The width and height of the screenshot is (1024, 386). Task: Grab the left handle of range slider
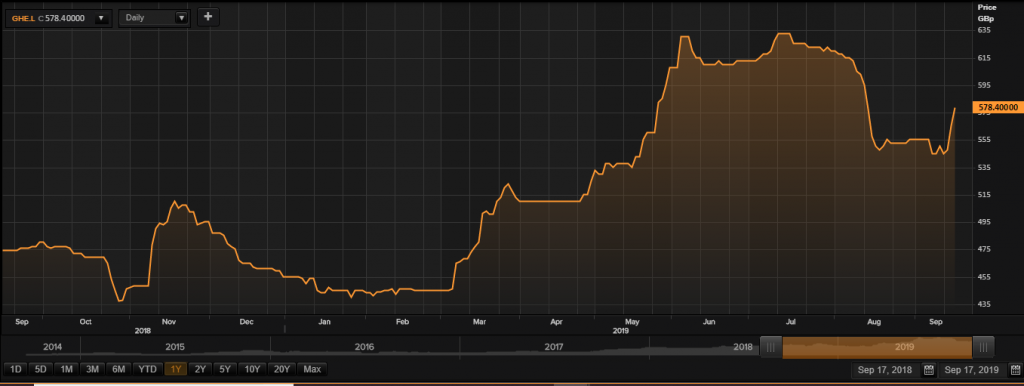pyautogui.click(x=771, y=347)
